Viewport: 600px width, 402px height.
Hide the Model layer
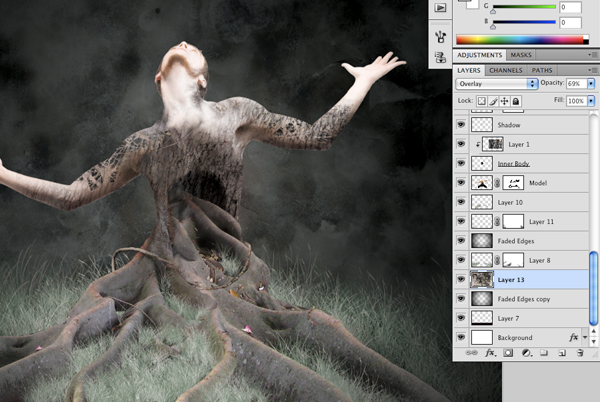click(x=461, y=183)
